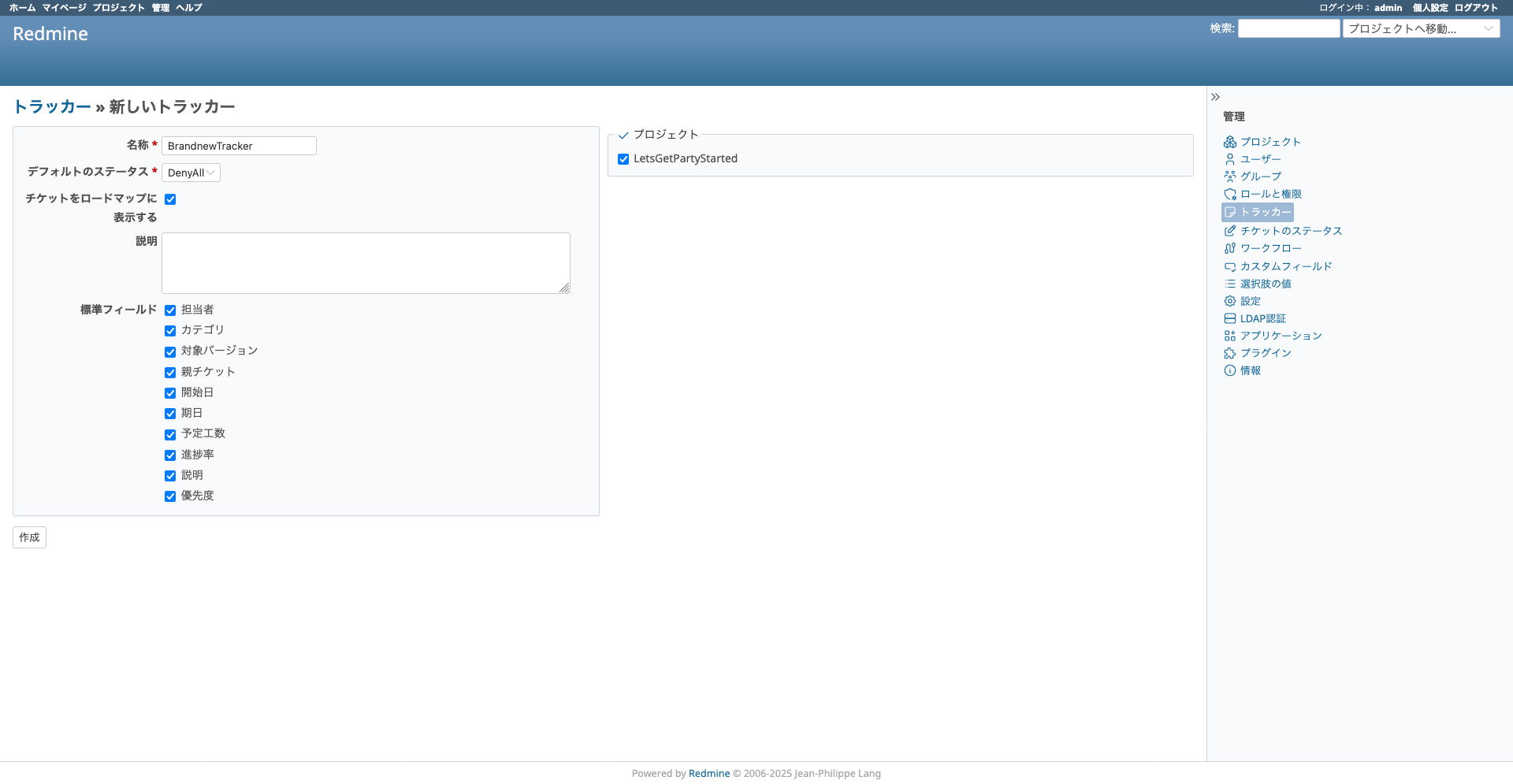Open ヘルプ in top menu
The height and width of the screenshot is (784, 1513).
[189, 8]
